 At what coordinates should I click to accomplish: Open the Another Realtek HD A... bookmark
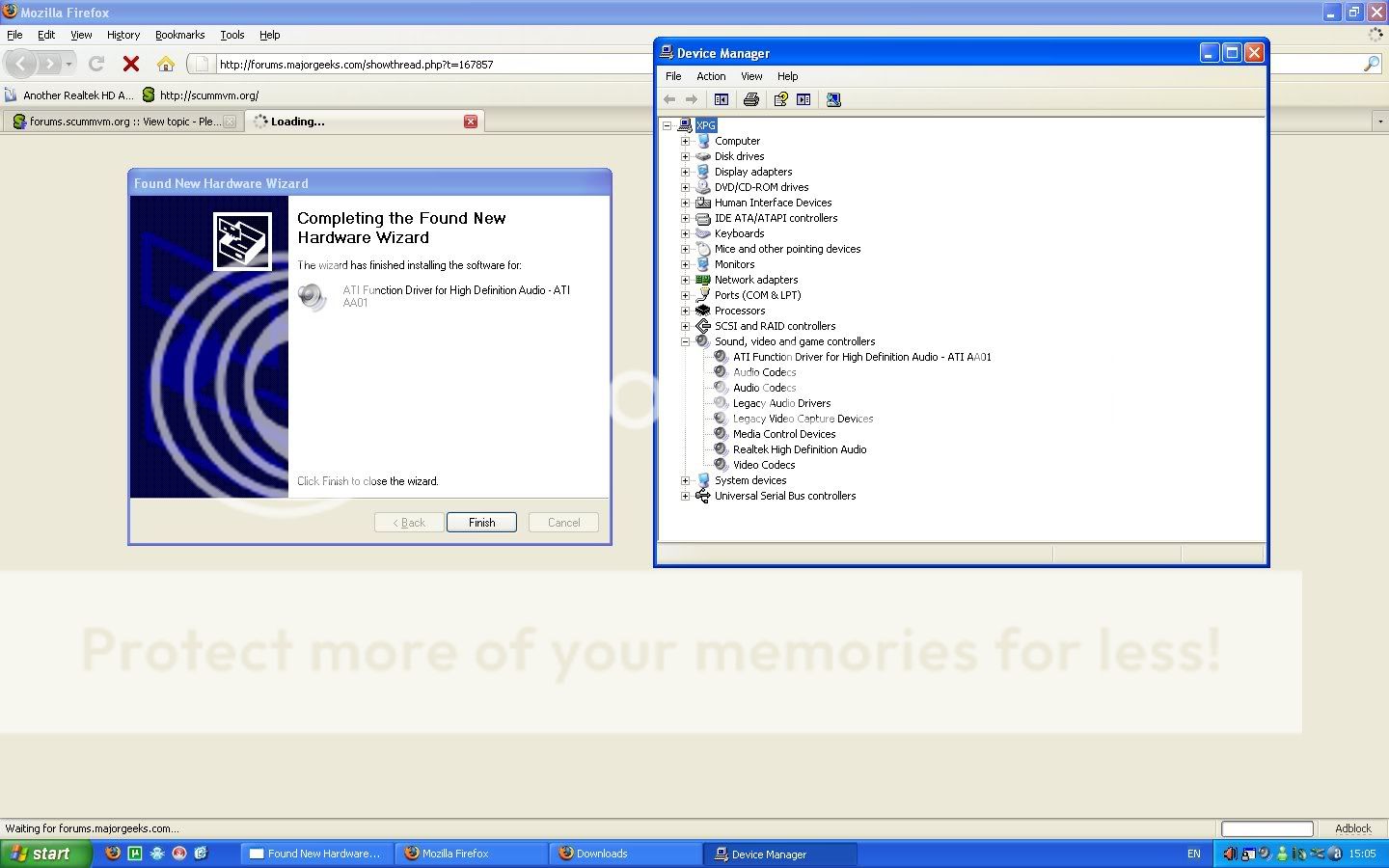[x=69, y=95]
